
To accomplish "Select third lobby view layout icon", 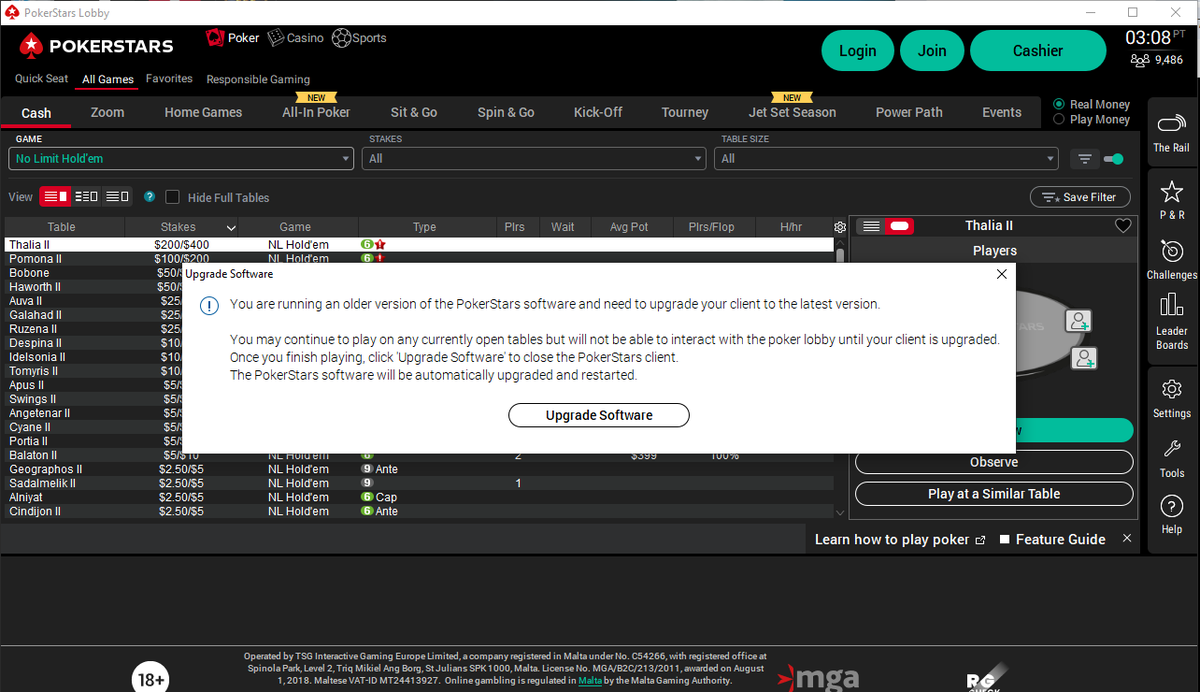I will pos(117,197).
